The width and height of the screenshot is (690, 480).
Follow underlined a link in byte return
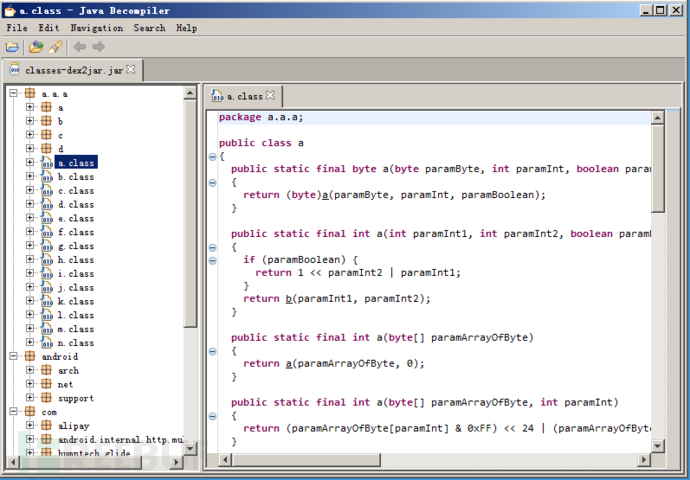(x=325, y=194)
